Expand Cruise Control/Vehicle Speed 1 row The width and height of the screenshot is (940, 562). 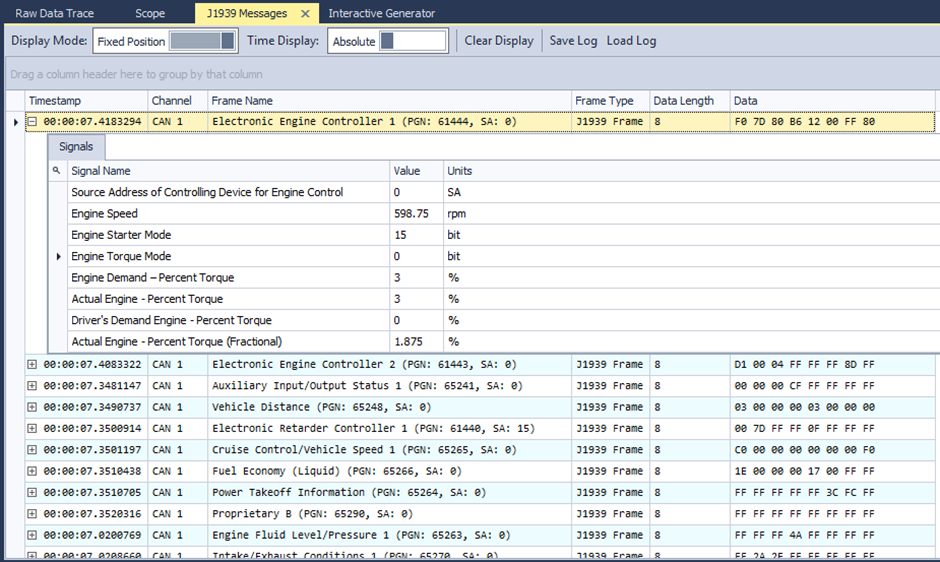pyautogui.click(x=32, y=450)
